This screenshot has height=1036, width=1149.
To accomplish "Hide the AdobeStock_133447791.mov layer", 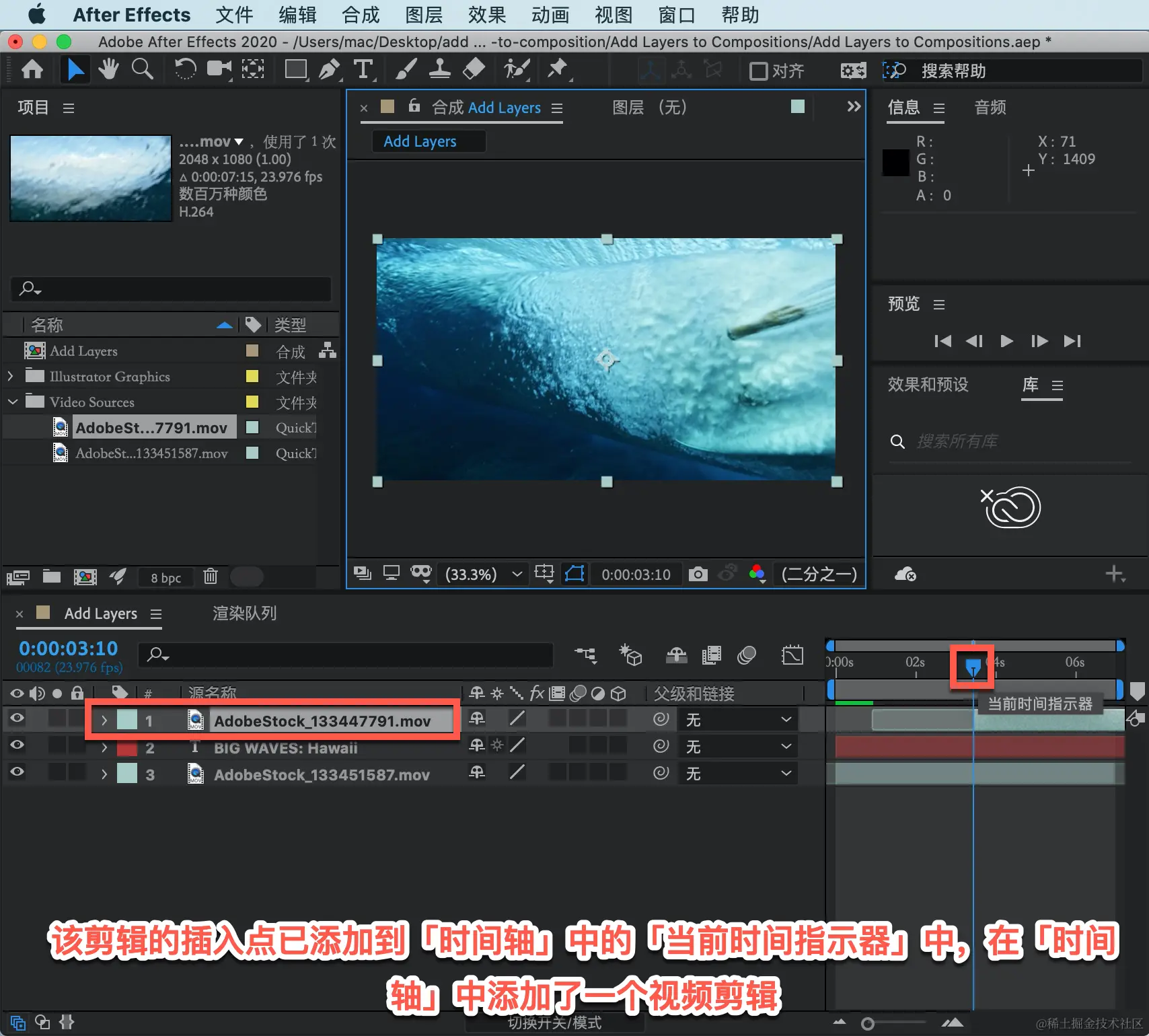I will pos(17,718).
